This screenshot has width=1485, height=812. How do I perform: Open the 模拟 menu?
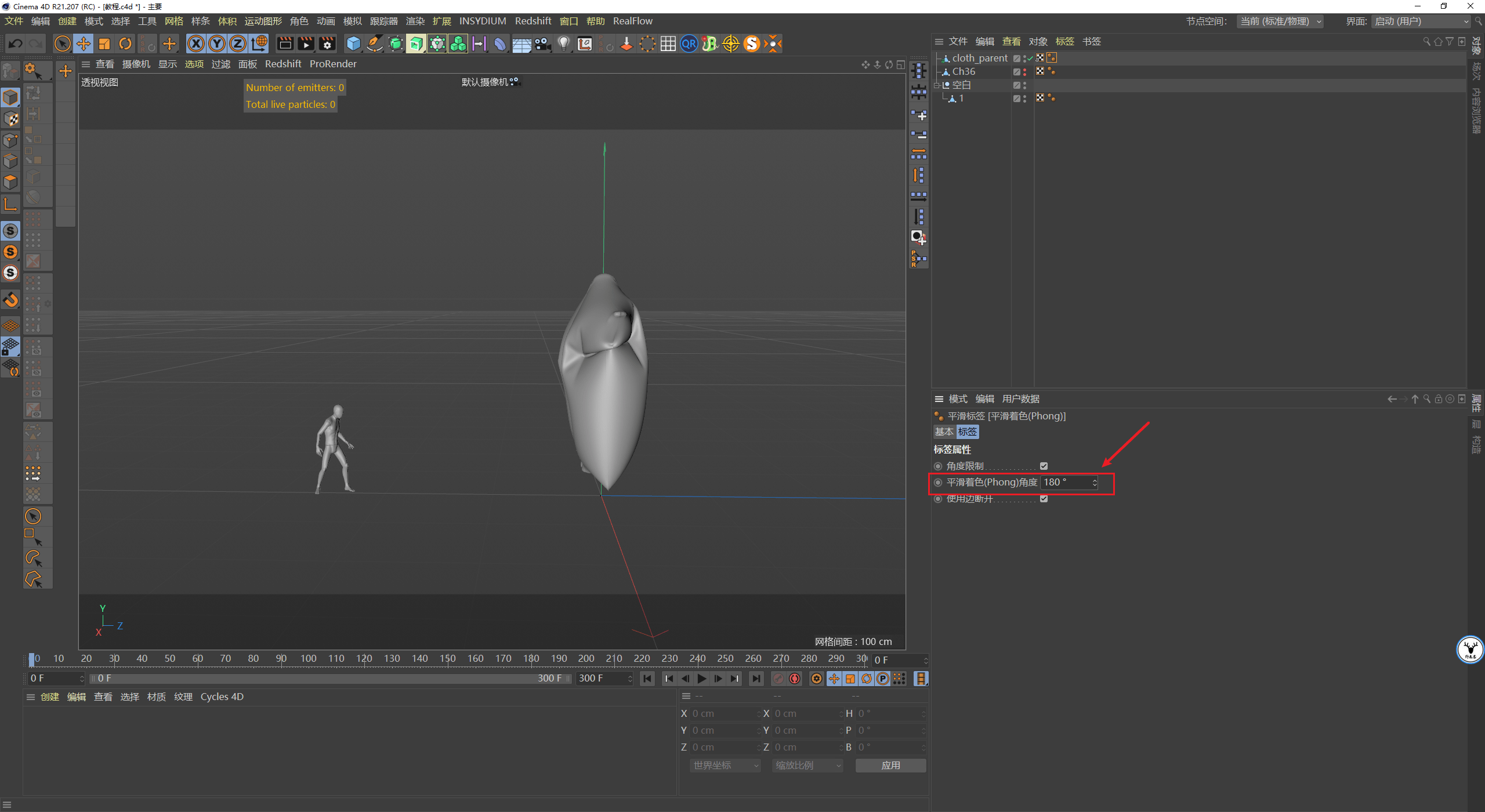pyautogui.click(x=352, y=21)
